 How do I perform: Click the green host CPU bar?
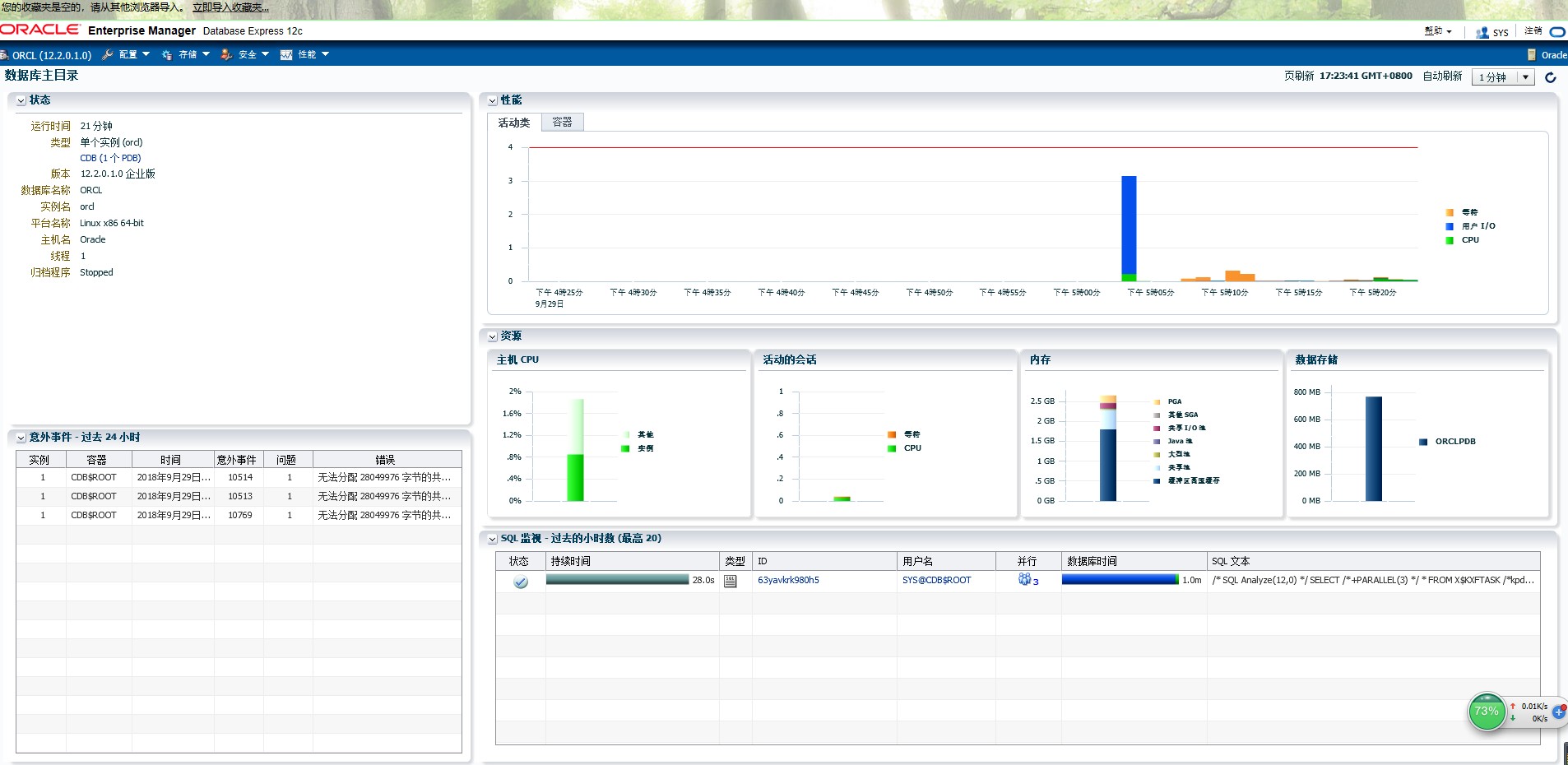pos(575,477)
